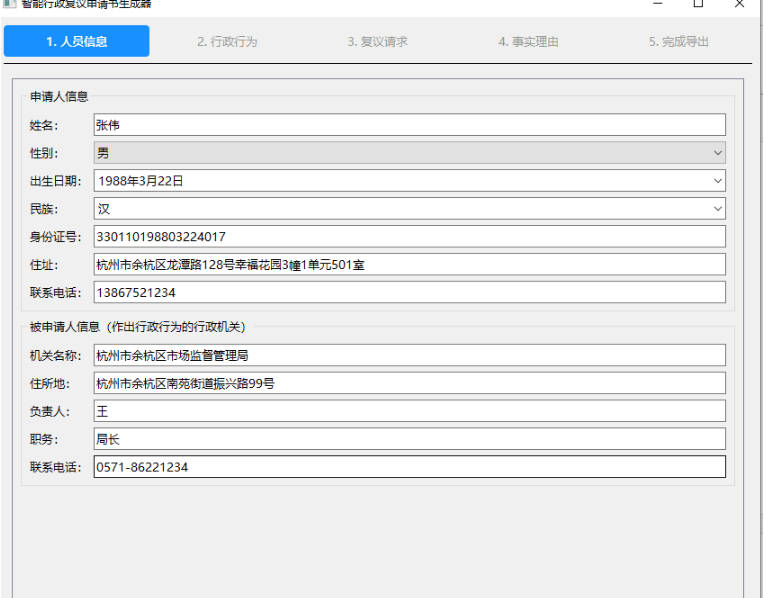Click the applicant's 住址 address field
The image size is (764, 598).
[409, 265]
